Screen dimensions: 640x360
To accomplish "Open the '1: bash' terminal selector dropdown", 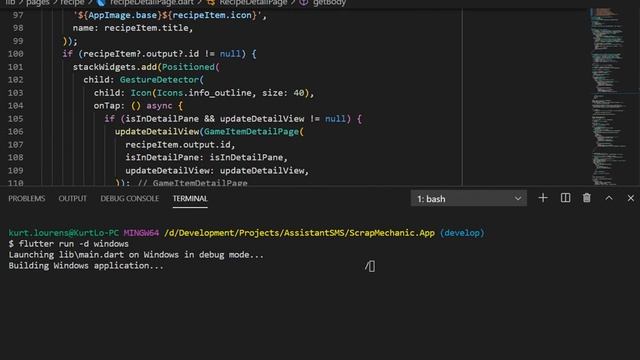I will (x=469, y=199).
